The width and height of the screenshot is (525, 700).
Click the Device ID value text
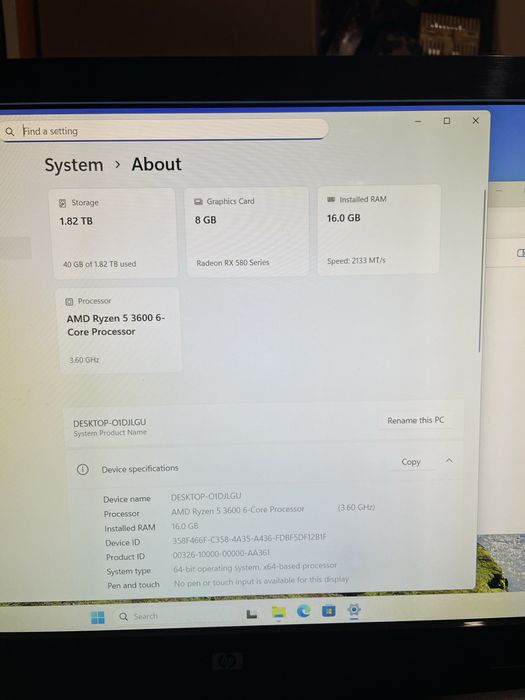click(x=250, y=538)
